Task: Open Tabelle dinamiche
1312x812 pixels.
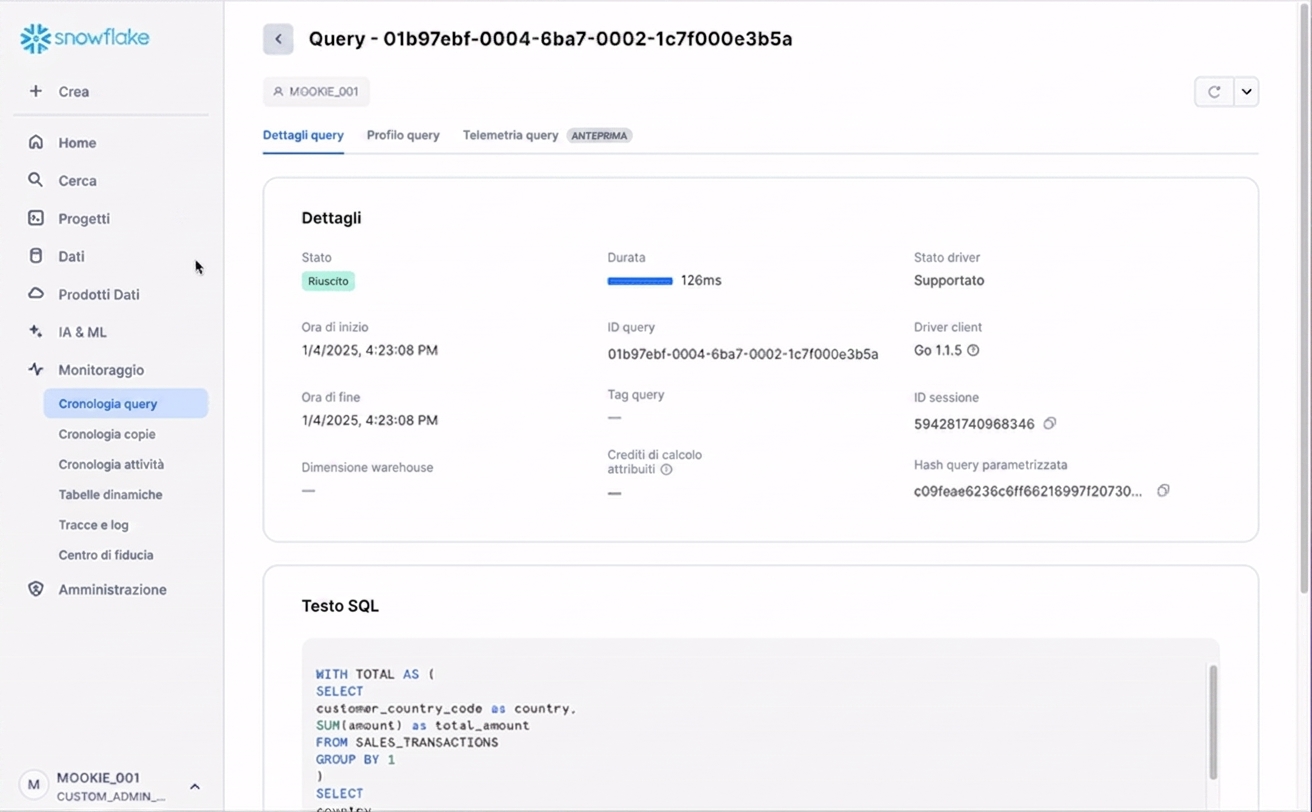Action: tap(110, 494)
